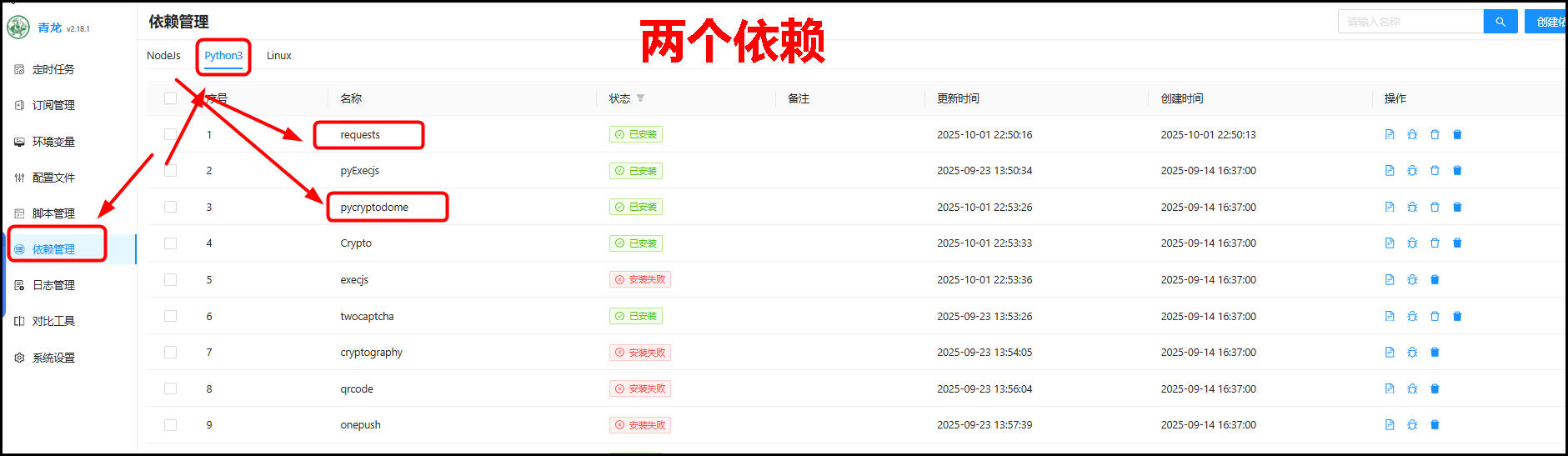Switch to the Linux tab
1568x456 pixels.
[278, 56]
